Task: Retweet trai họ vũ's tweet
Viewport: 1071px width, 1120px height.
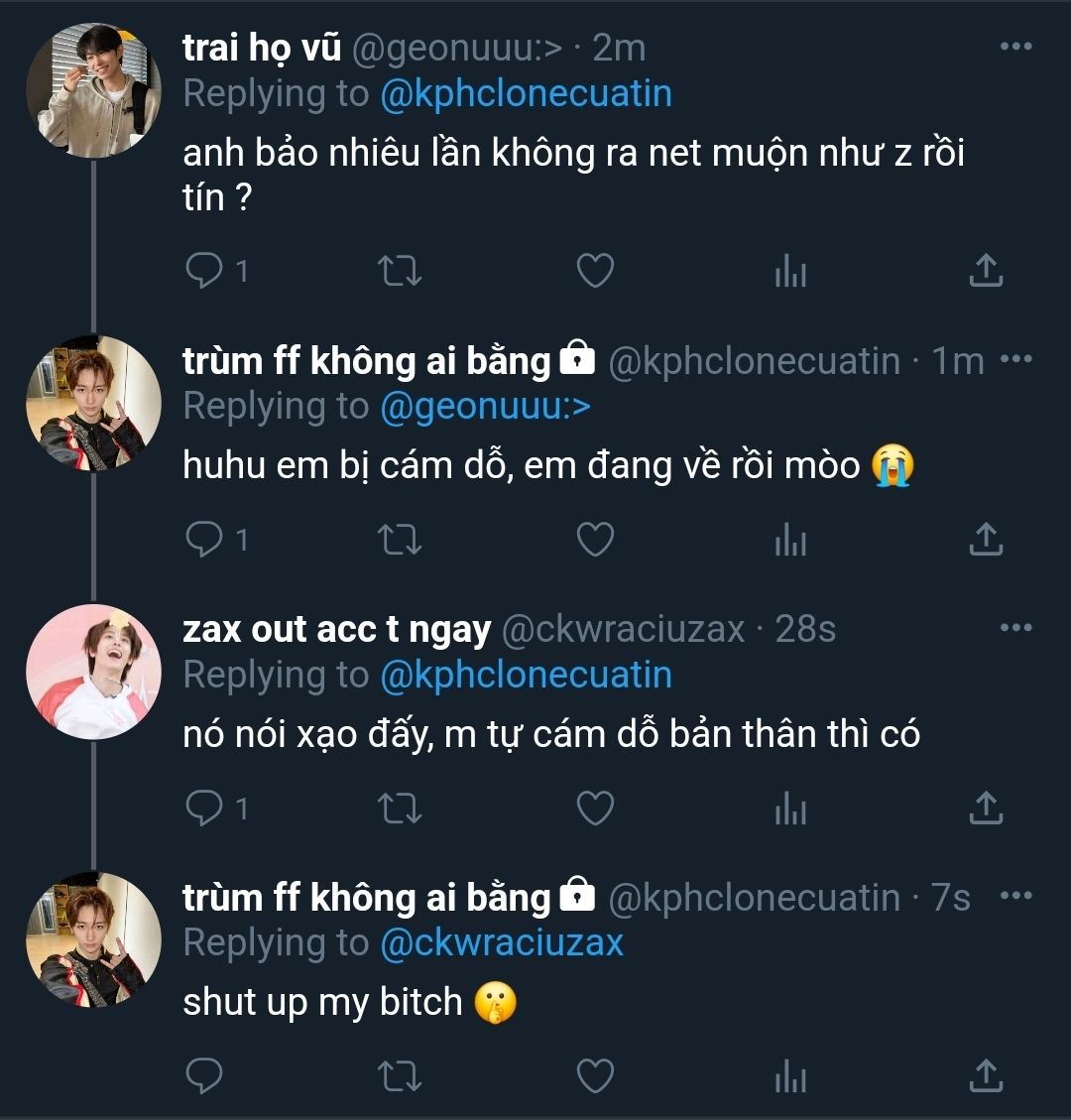Action: (400, 270)
